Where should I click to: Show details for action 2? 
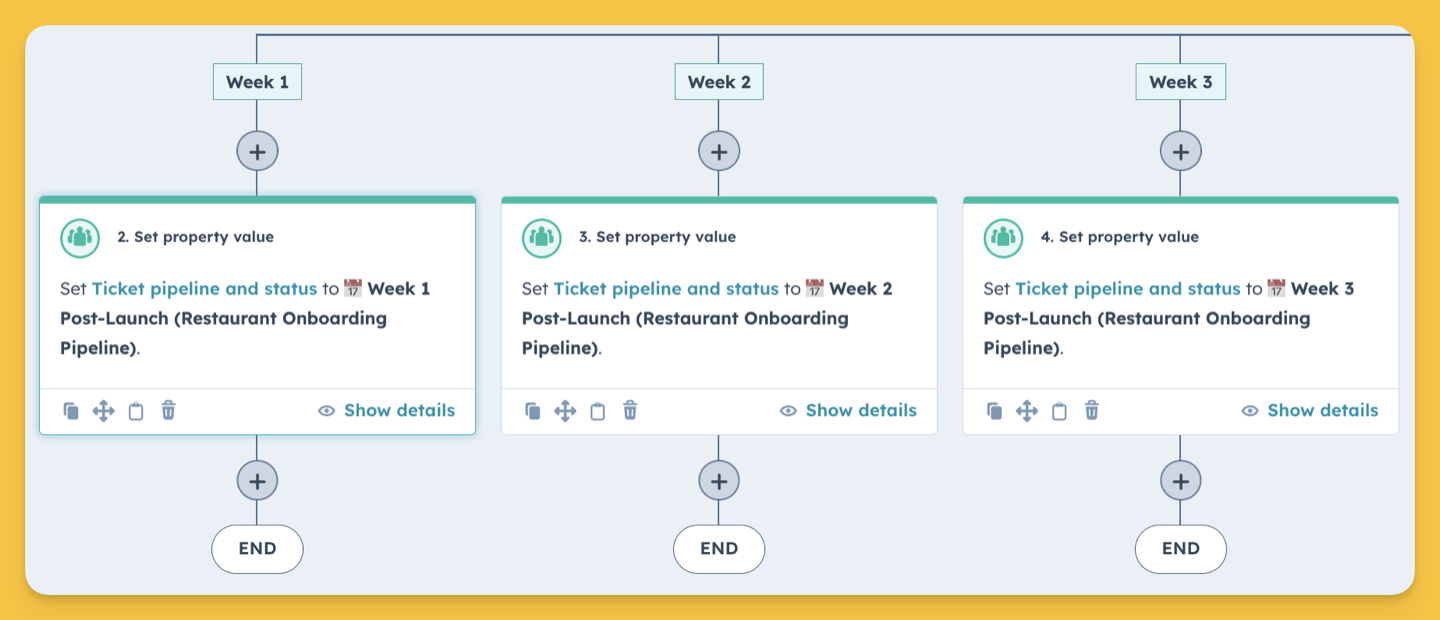point(386,410)
